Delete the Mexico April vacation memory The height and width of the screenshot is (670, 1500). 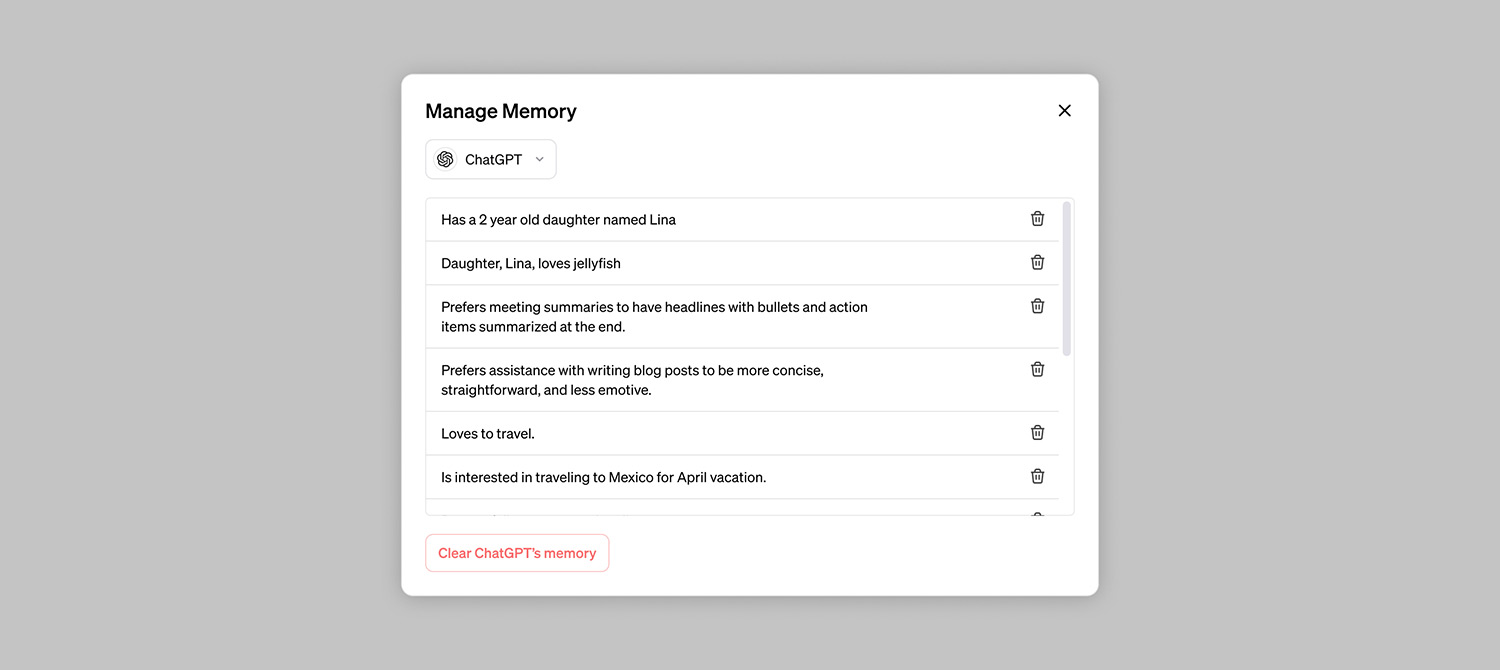pyautogui.click(x=1037, y=477)
